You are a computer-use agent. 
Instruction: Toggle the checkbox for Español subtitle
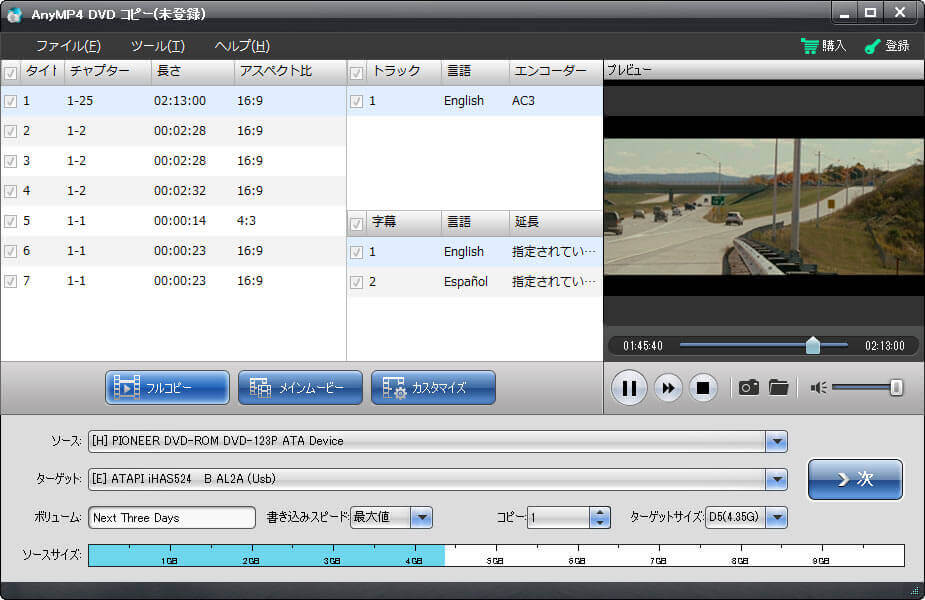(x=357, y=282)
